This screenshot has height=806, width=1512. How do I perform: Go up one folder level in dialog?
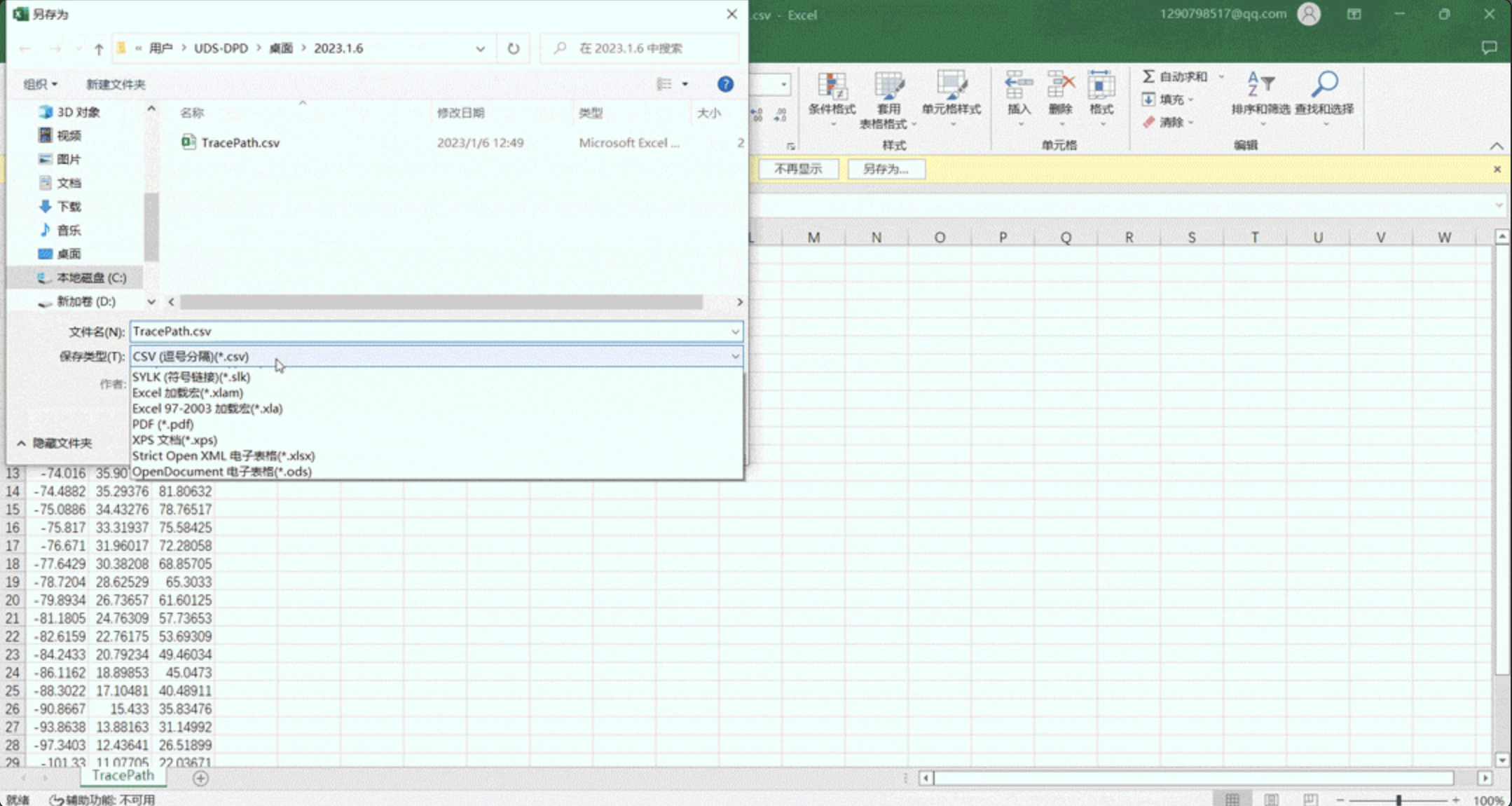tap(99, 48)
